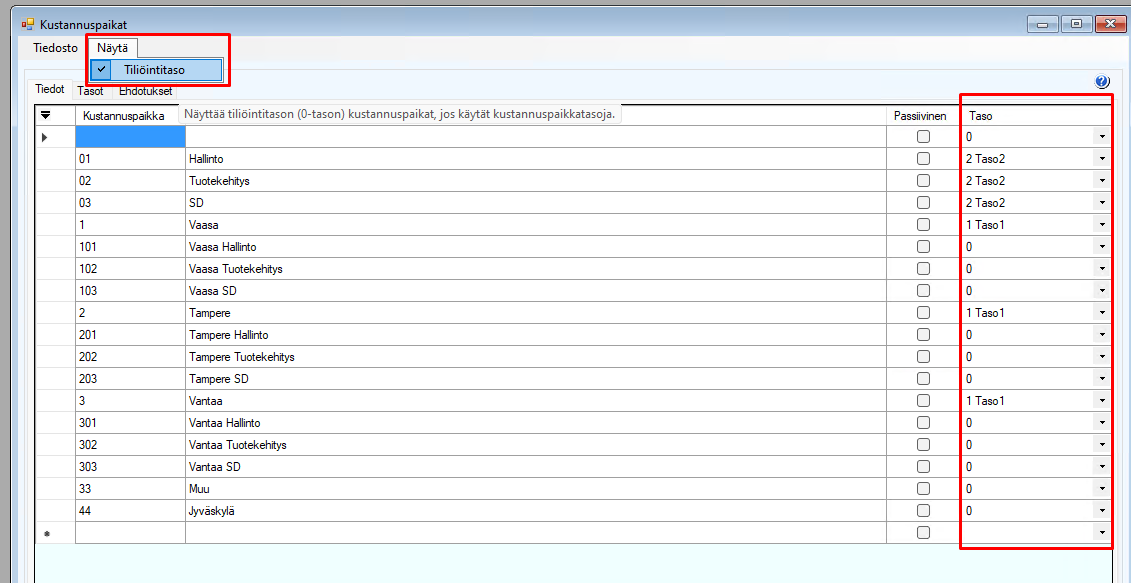Switch to the Tasot tab
Viewport: 1131px width, 583px height.
pyautogui.click(x=91, y=91)
